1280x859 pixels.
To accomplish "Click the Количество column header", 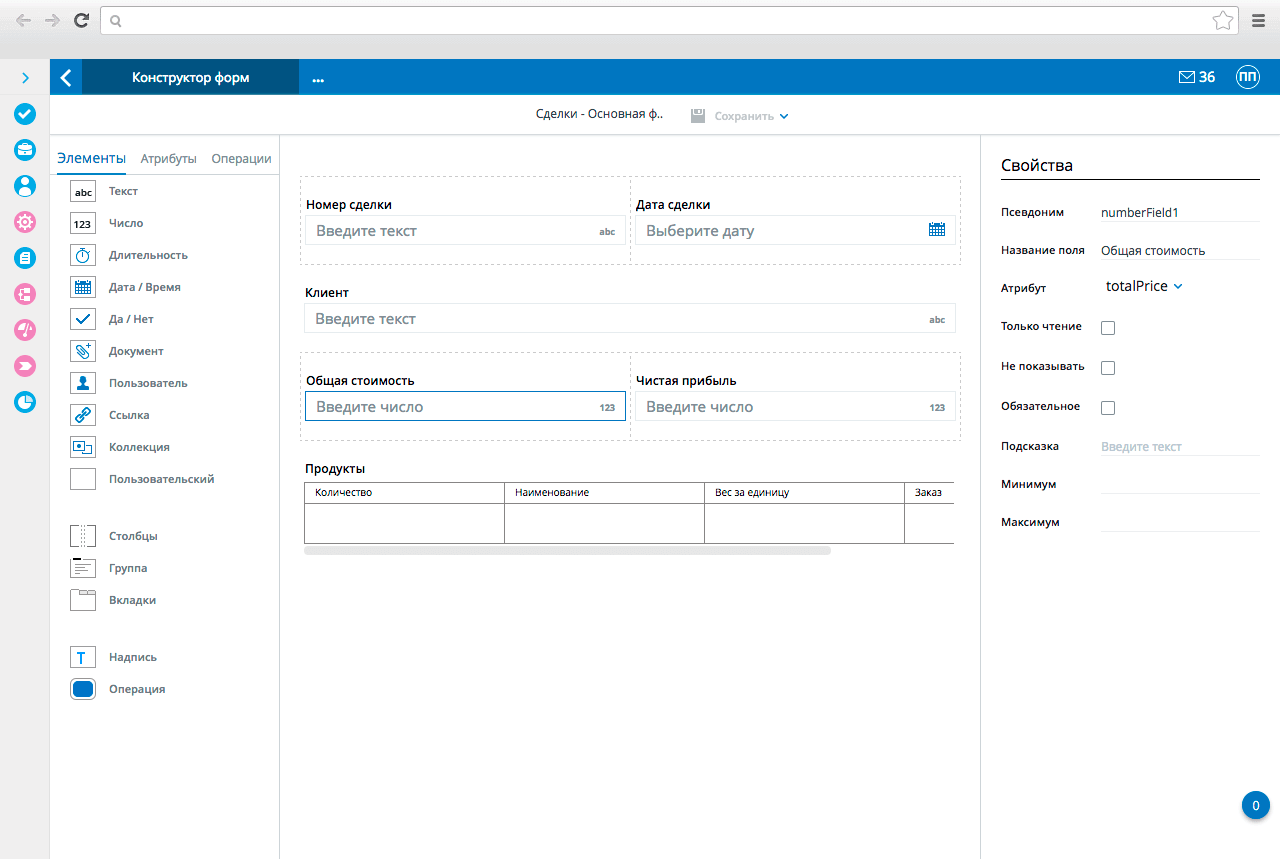I will coord(404,493).
